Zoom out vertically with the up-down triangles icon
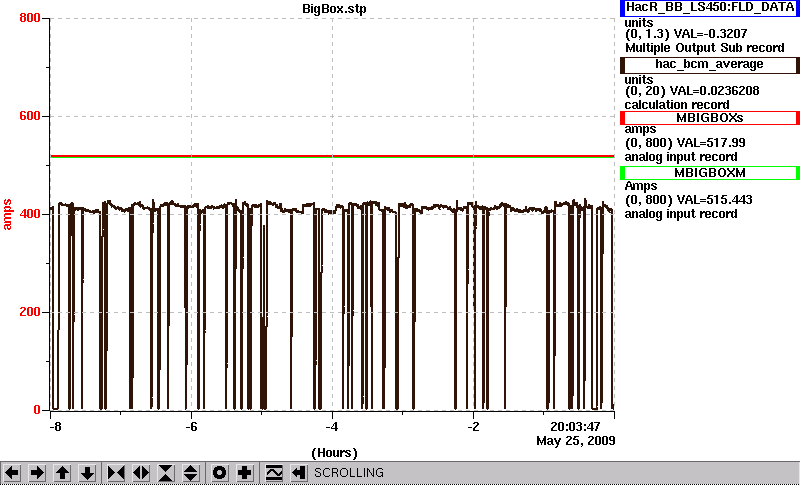Screen dimensions: 800x485 click(191, 473)
